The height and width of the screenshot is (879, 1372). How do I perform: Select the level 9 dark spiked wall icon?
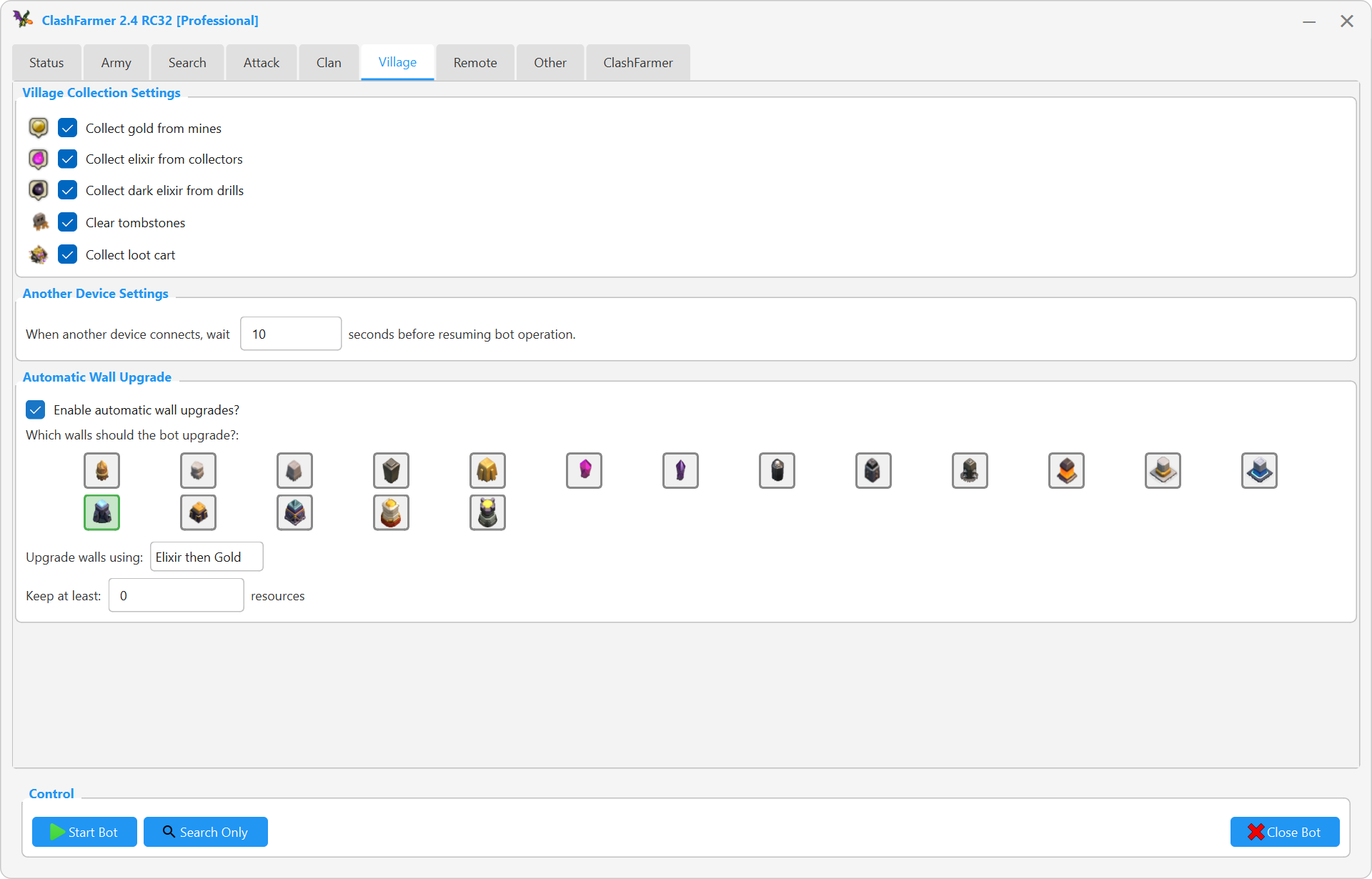click(x=873, y=471)
